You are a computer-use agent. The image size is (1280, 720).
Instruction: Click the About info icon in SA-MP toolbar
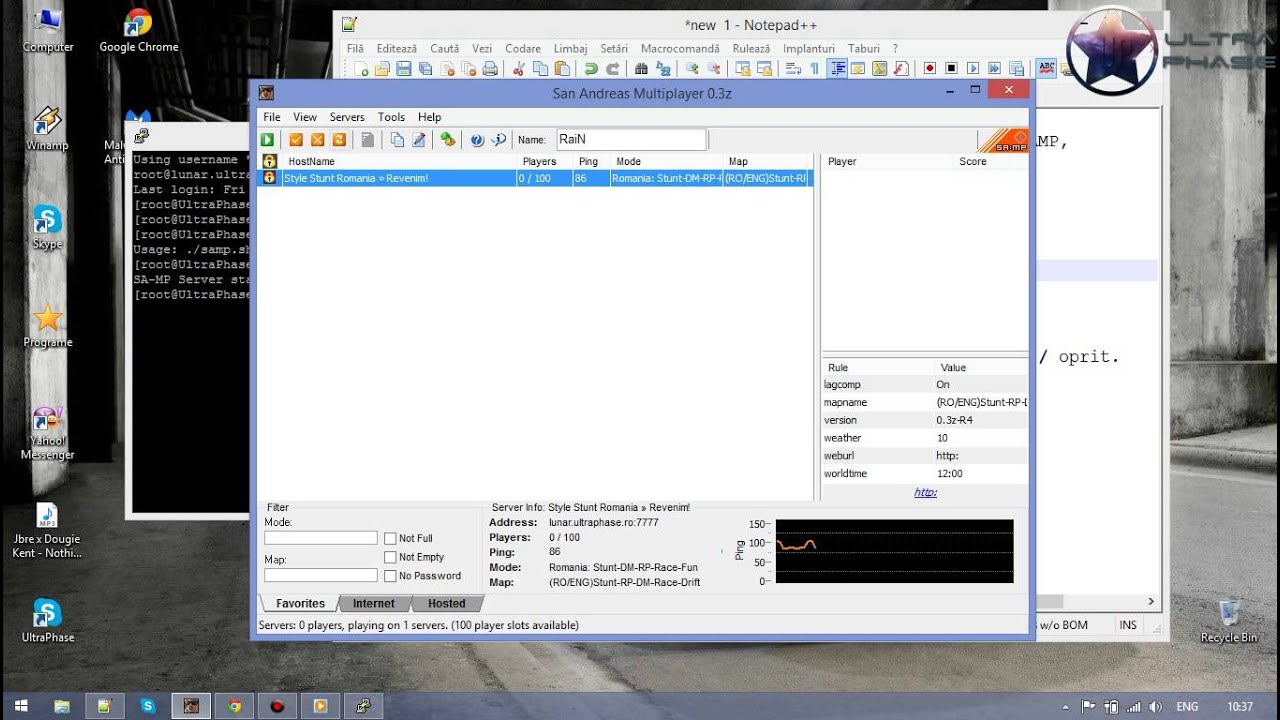coord(498,140)
